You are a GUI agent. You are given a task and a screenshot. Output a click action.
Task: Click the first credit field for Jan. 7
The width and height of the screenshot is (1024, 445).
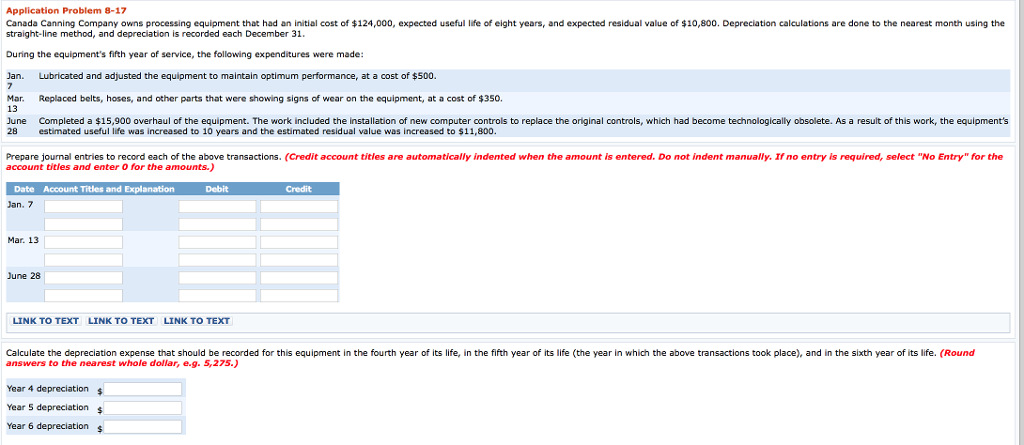click(x=299, y=206)
